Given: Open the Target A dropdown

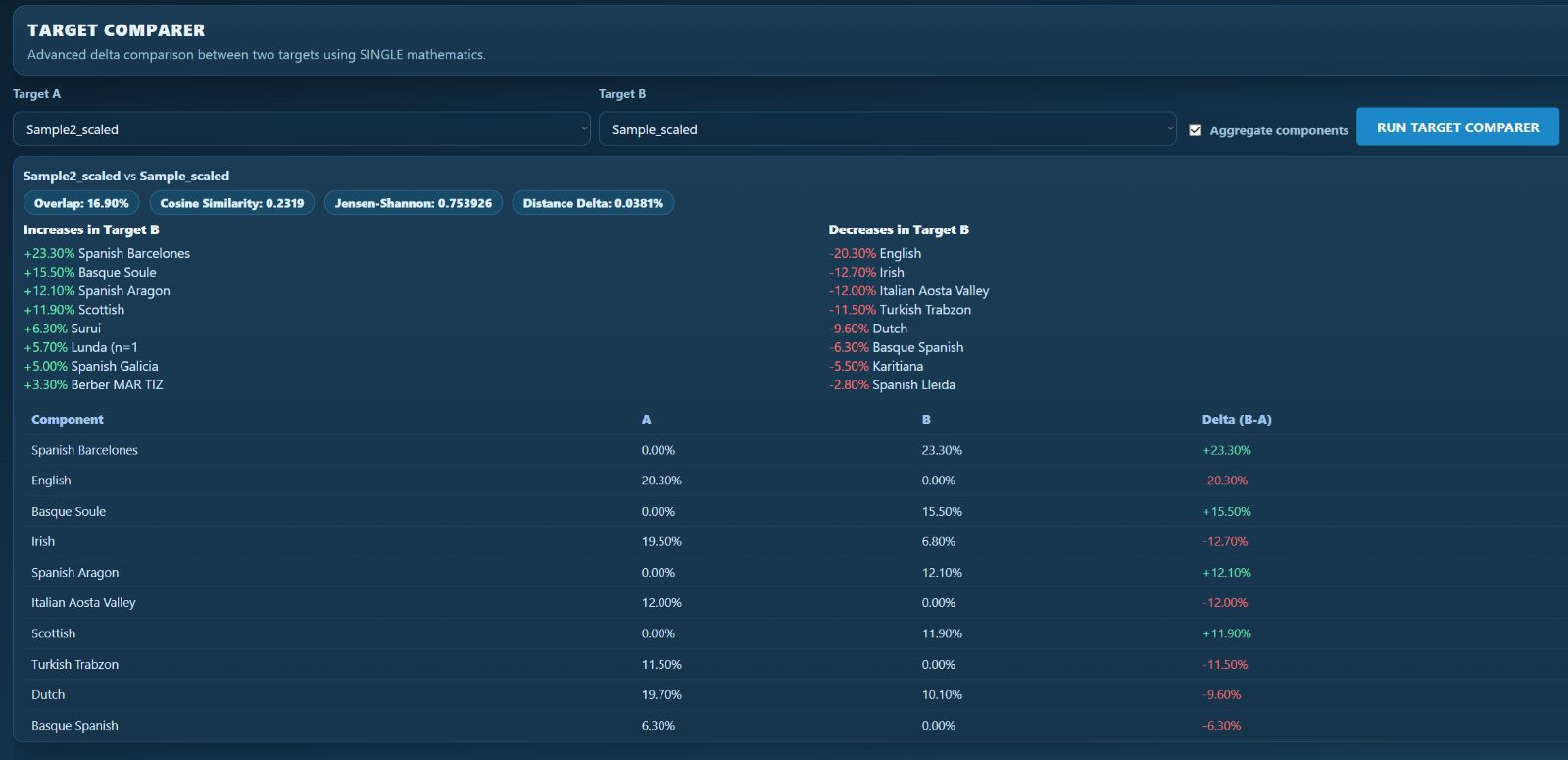Looking at the screenshot, I should [x=301, y=129].
